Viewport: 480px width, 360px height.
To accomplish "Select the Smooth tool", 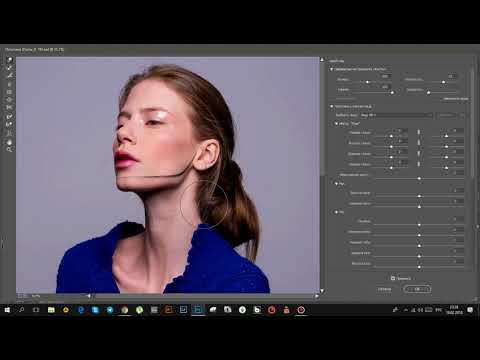I will (x=9, y=76).
